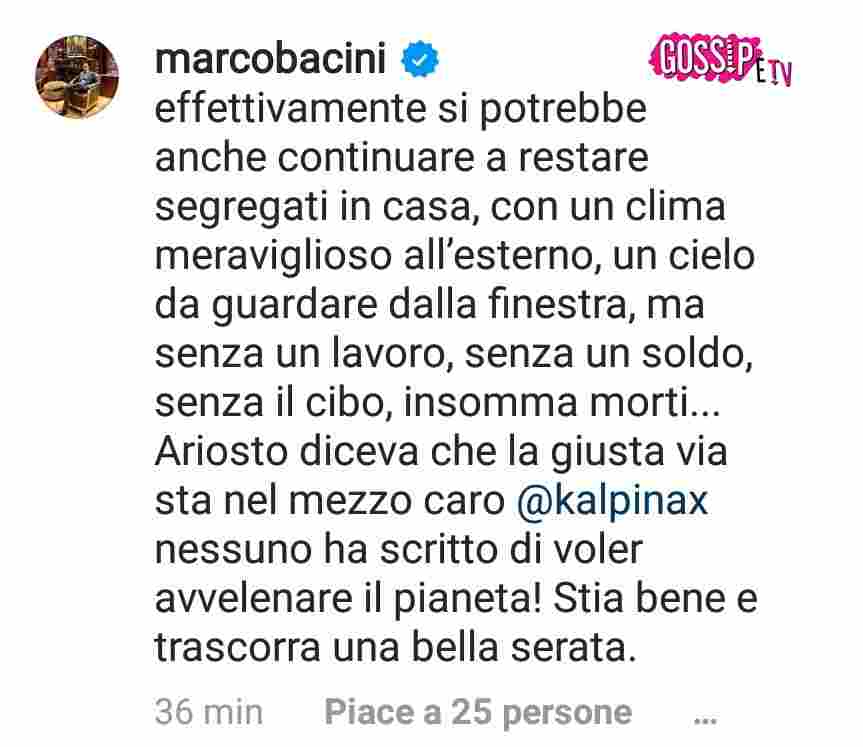View likes via "Piace a 25 persone"
This screenshot has height=747, width=863.
[478, 713]
